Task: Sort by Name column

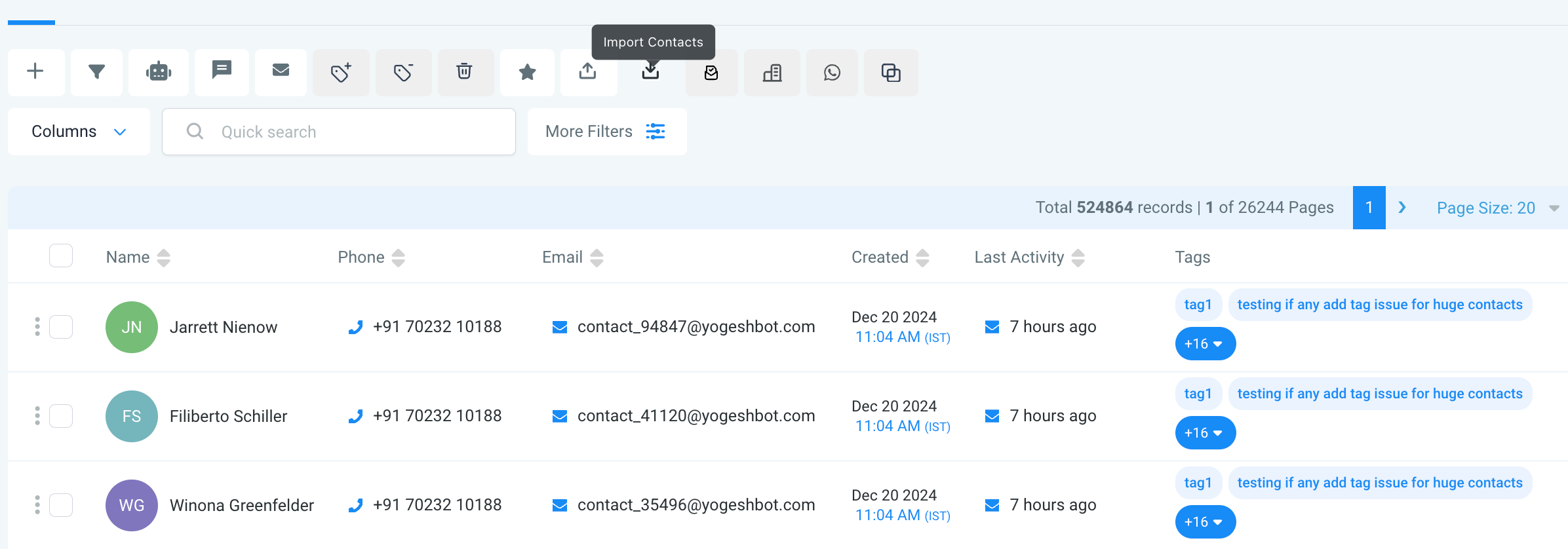Action: 164,257
